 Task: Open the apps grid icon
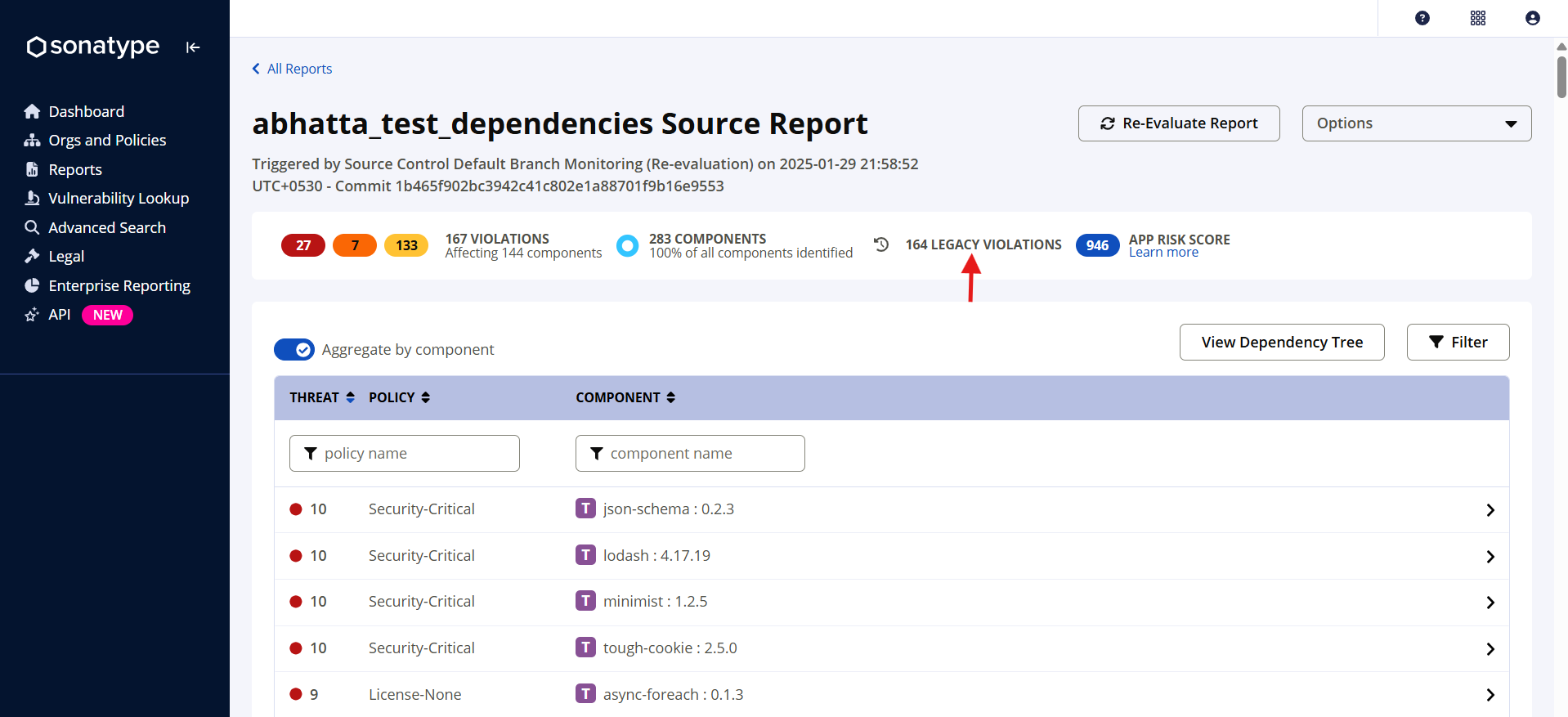pyautogui.click(x=1478, y=18)
